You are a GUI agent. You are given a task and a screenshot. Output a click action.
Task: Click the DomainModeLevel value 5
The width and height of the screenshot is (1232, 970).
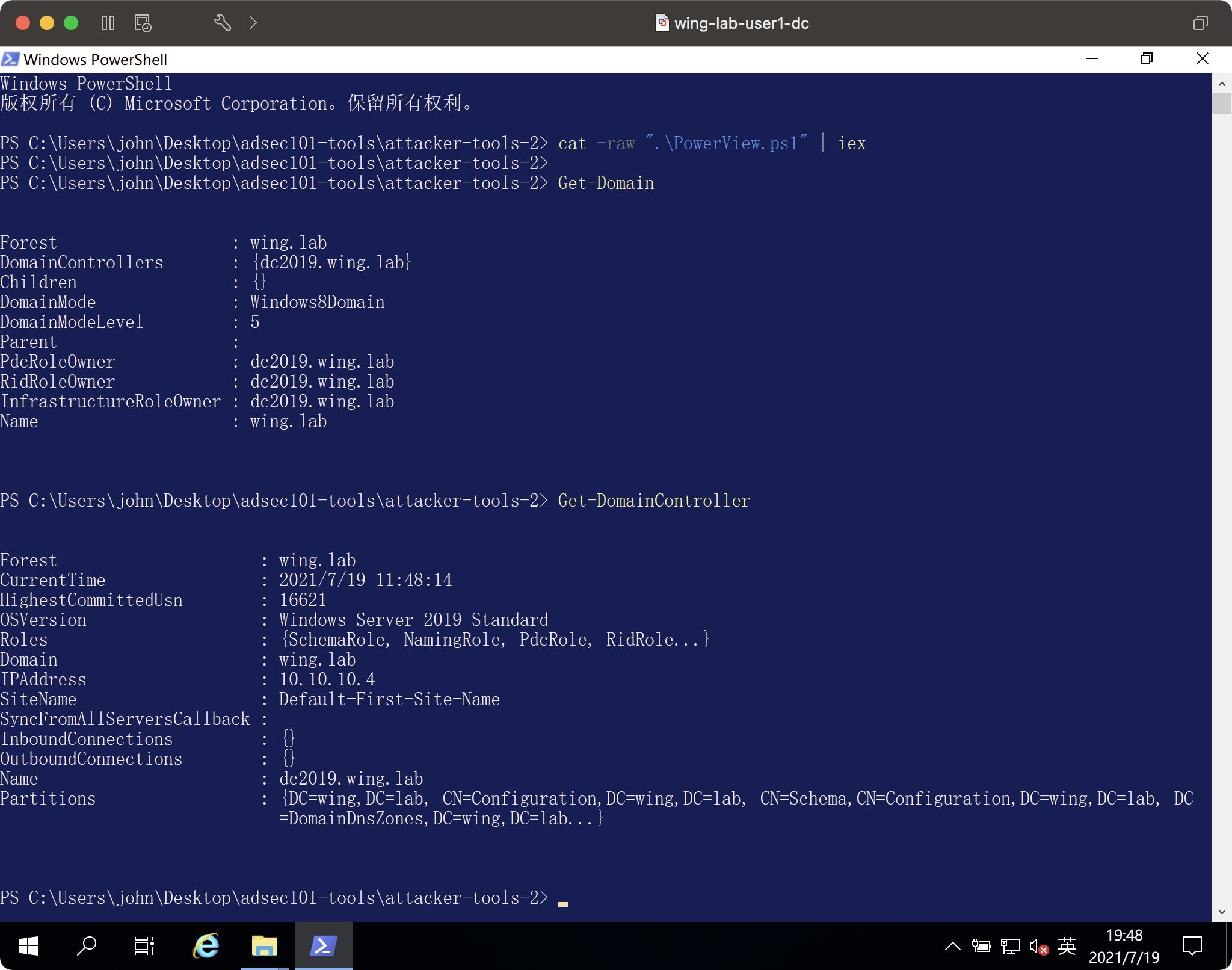click(x=254, y=322)
